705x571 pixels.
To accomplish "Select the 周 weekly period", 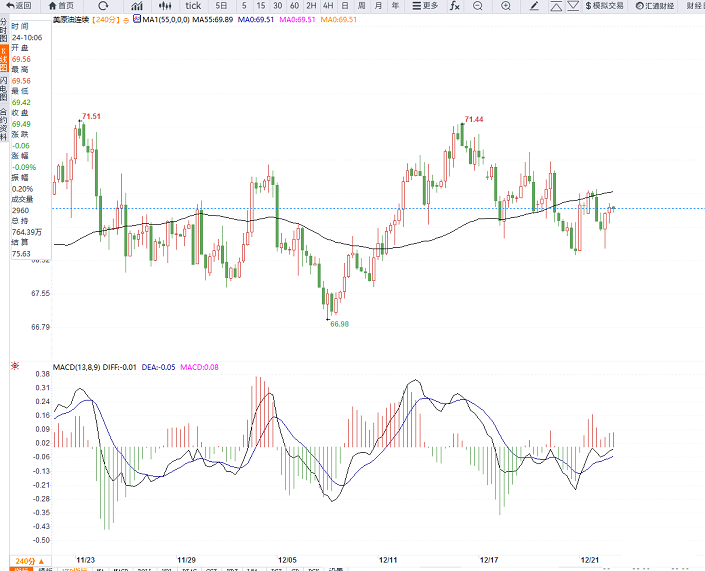I will 361,6.
